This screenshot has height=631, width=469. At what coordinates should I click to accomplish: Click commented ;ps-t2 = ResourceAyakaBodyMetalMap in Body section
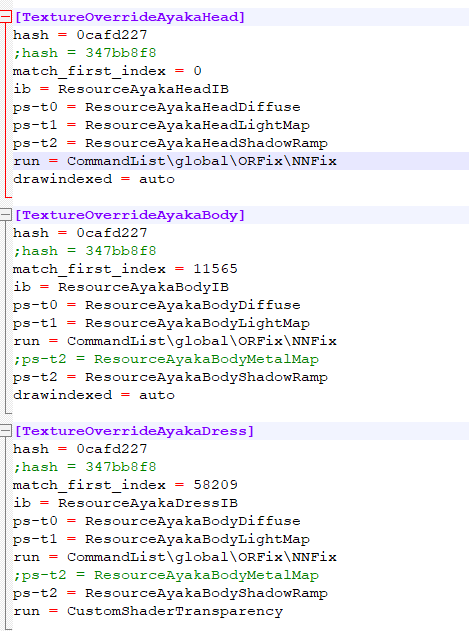point(166,359)
